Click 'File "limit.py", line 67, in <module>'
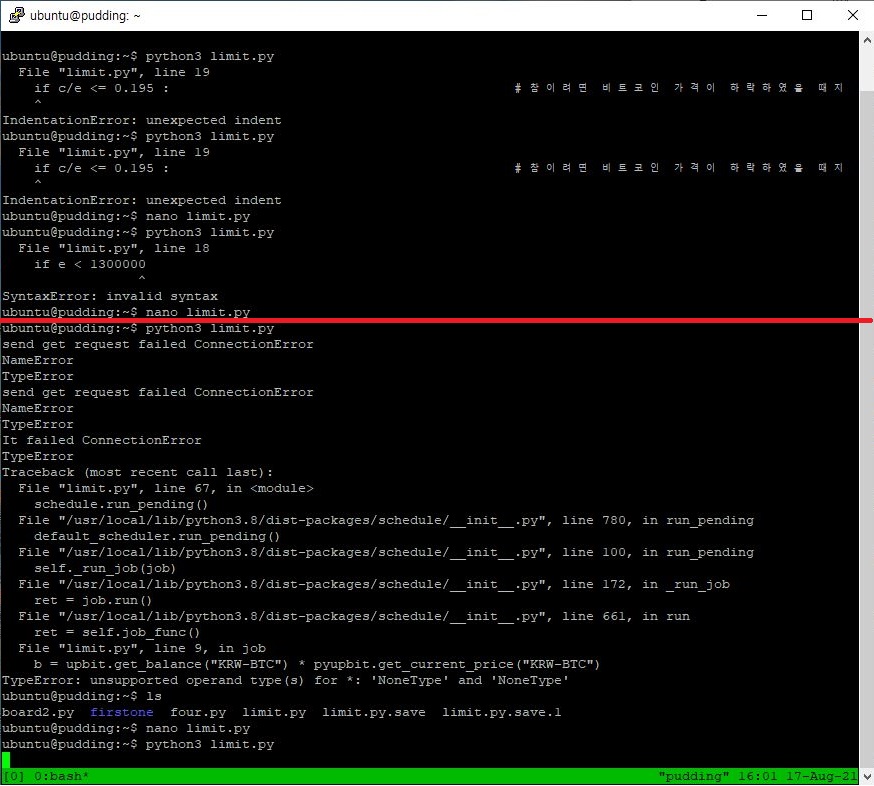874x786 pixels. tap(166, 488)
